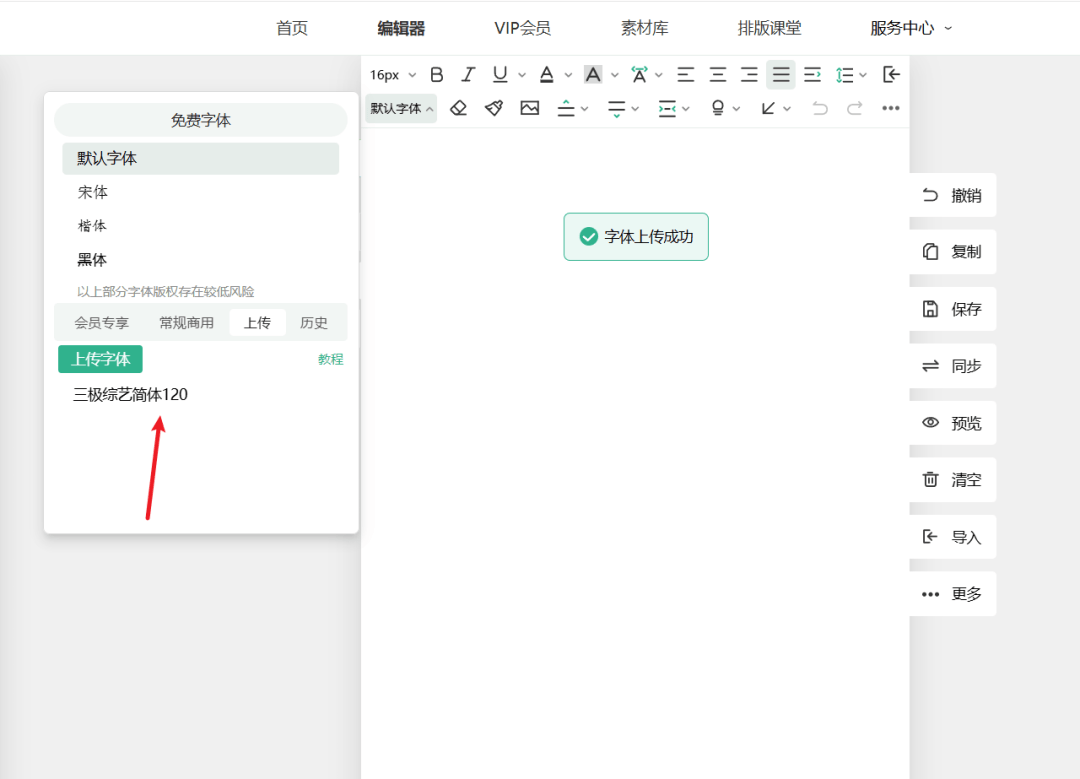Toggle italic text formatting
Screen dimensions: 1080x779
tap(467, 75)
